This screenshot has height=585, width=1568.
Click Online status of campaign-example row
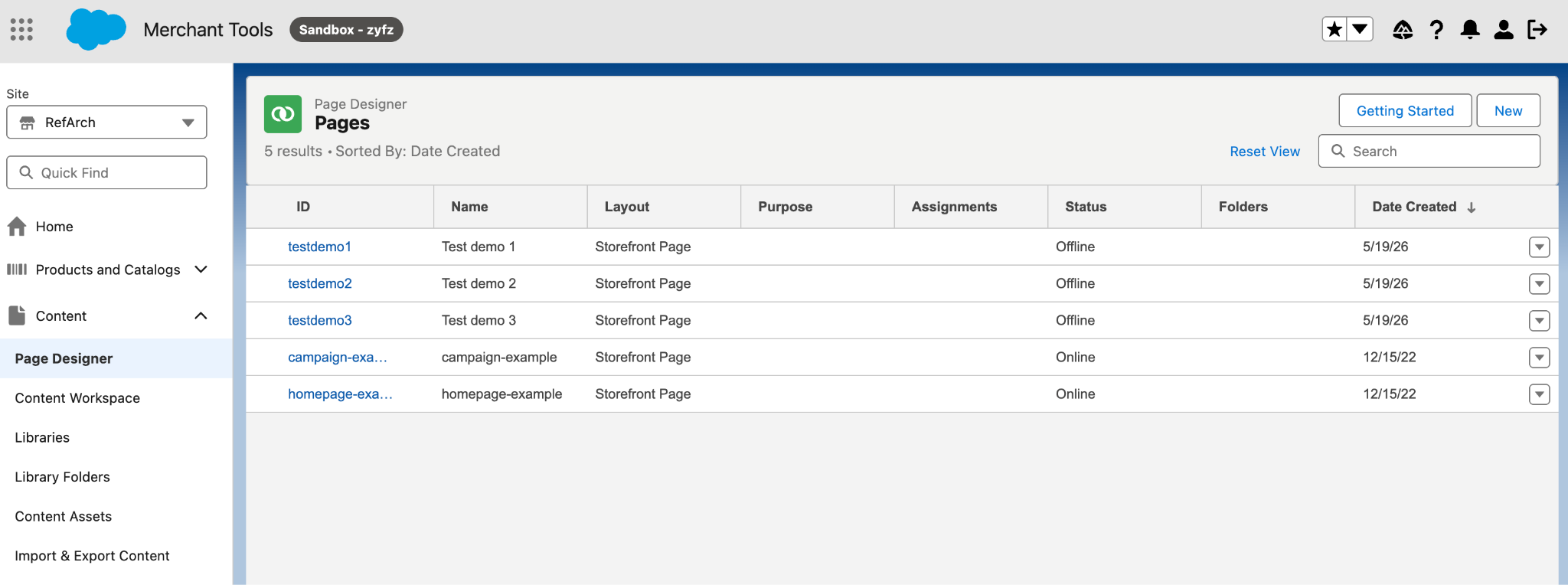[x=1075, y=357]
